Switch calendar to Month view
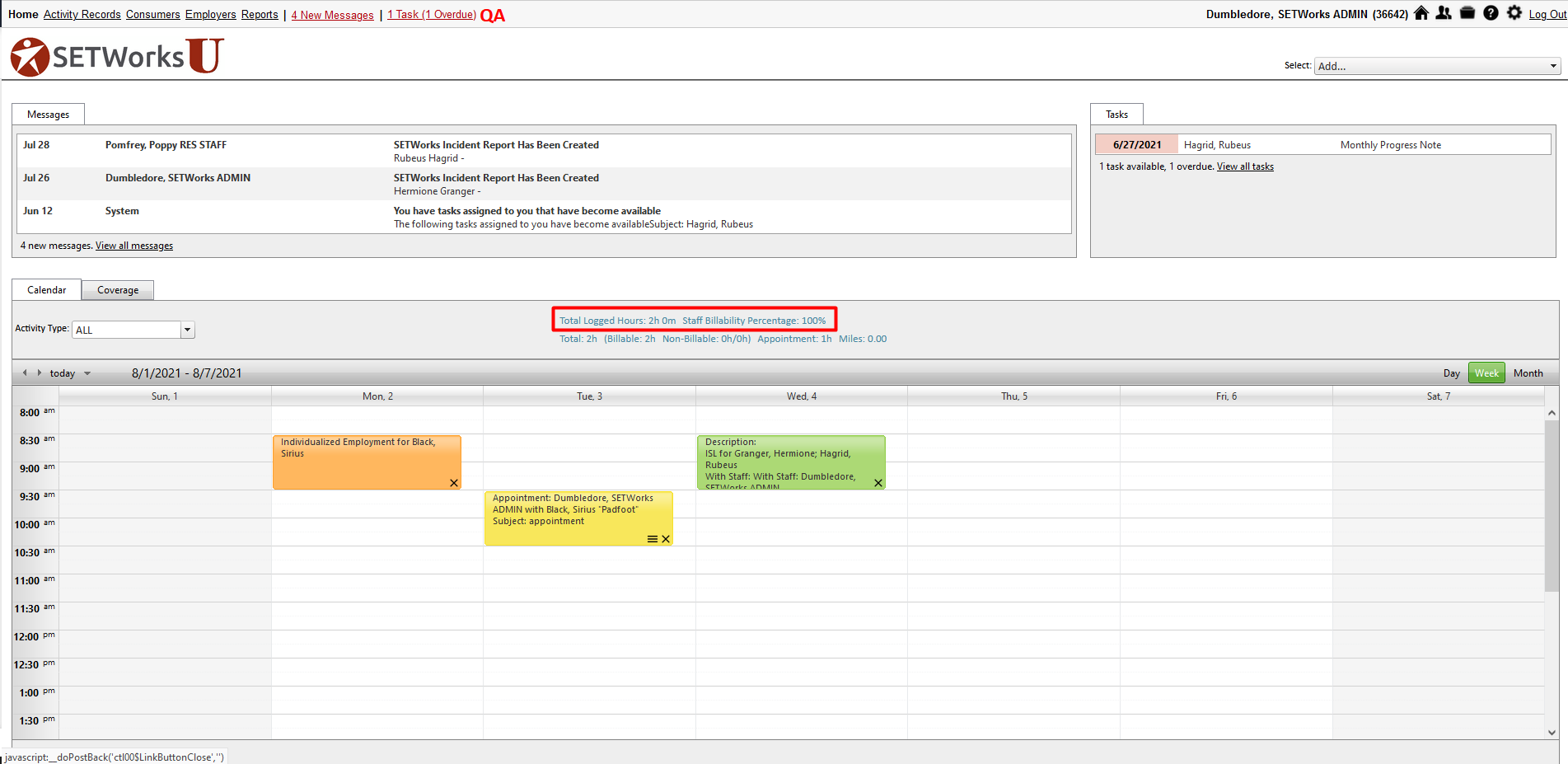 [x=1528, y=373]
